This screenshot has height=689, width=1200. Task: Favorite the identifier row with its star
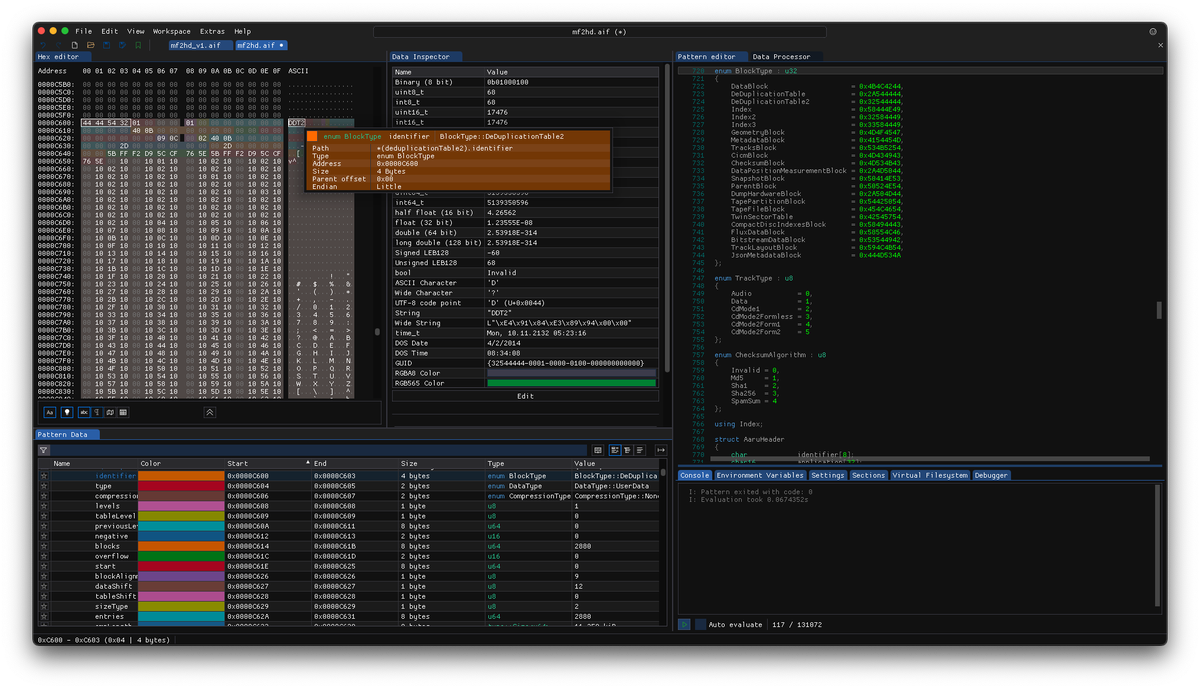[44, 476]
